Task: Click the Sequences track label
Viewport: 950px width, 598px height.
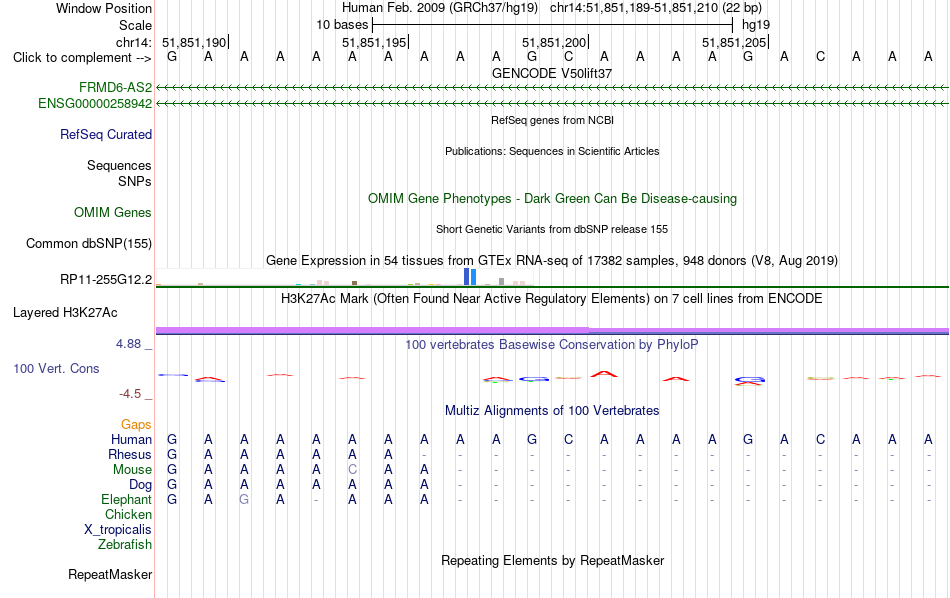Action: click(x=119, y=165)
